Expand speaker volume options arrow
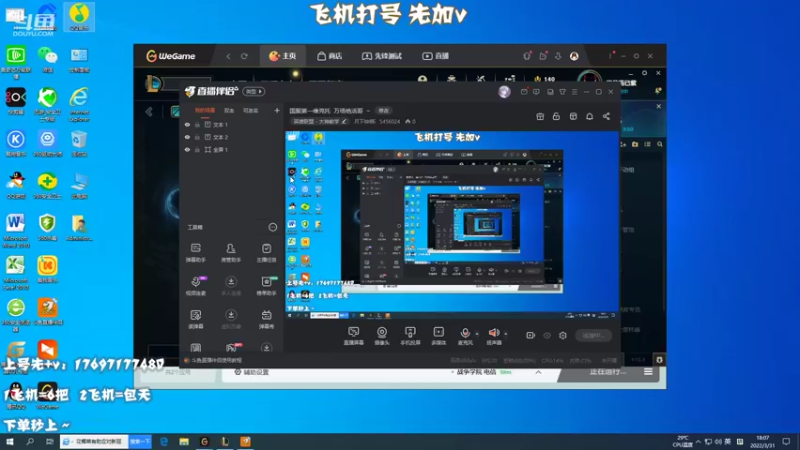The image size is (800, 450). [x=506, y=334]
